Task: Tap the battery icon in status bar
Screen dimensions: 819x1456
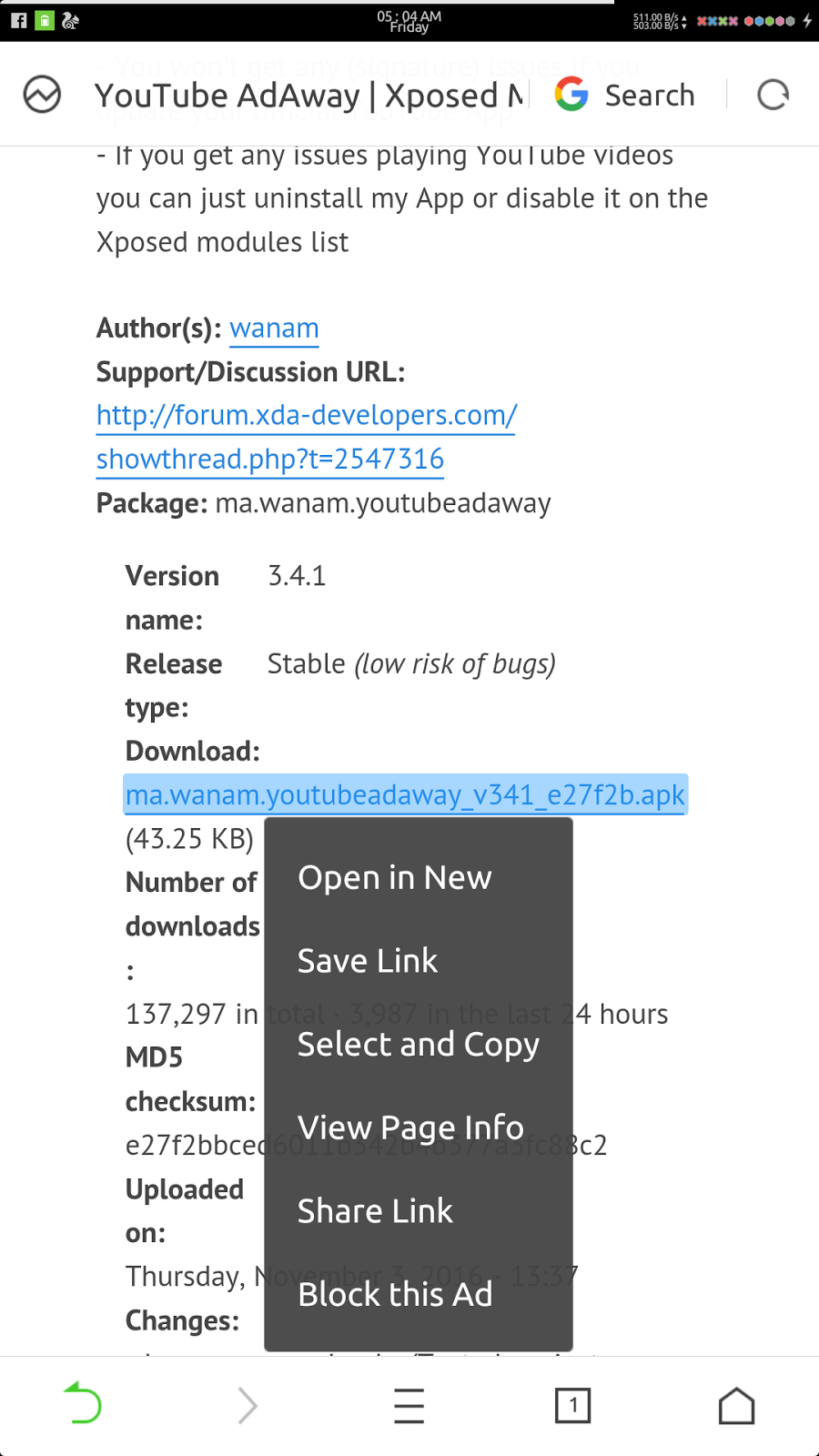Action: click(45, 20)
